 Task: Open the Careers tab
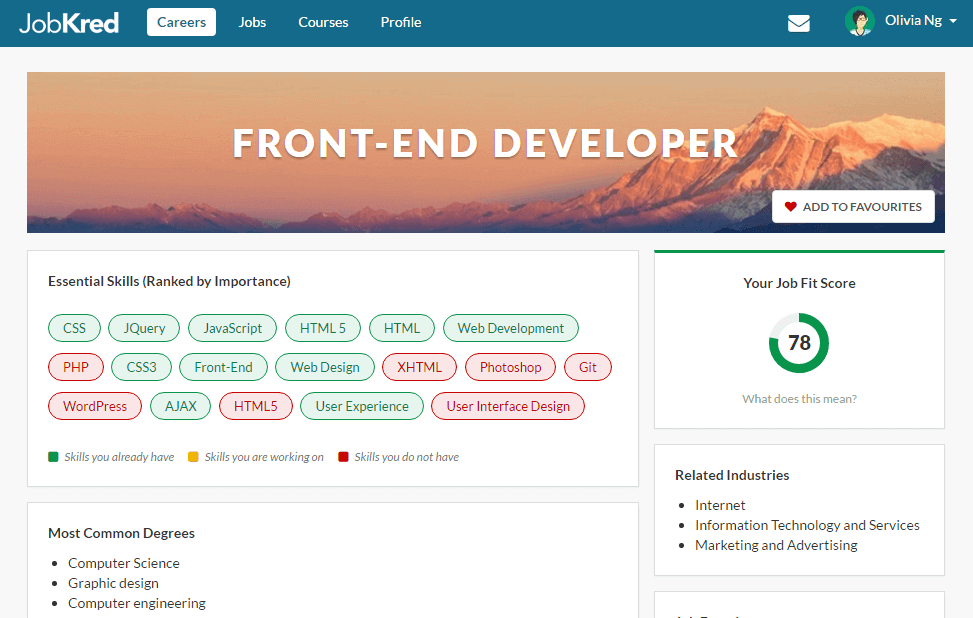coord(181,22)
